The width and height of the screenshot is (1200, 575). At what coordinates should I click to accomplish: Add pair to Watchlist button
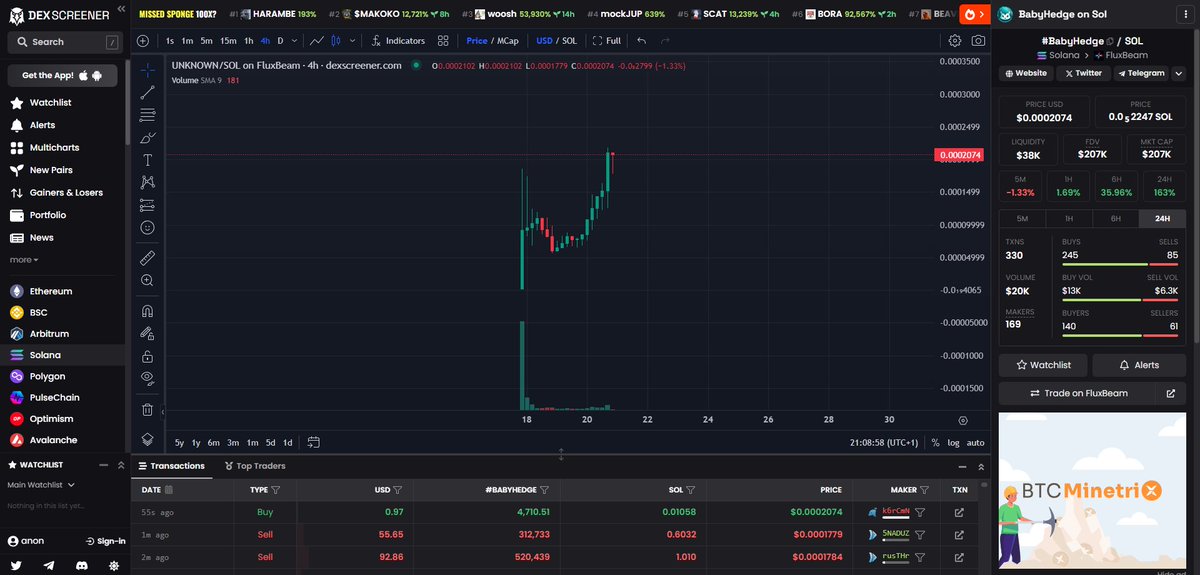coord(1043,365)
